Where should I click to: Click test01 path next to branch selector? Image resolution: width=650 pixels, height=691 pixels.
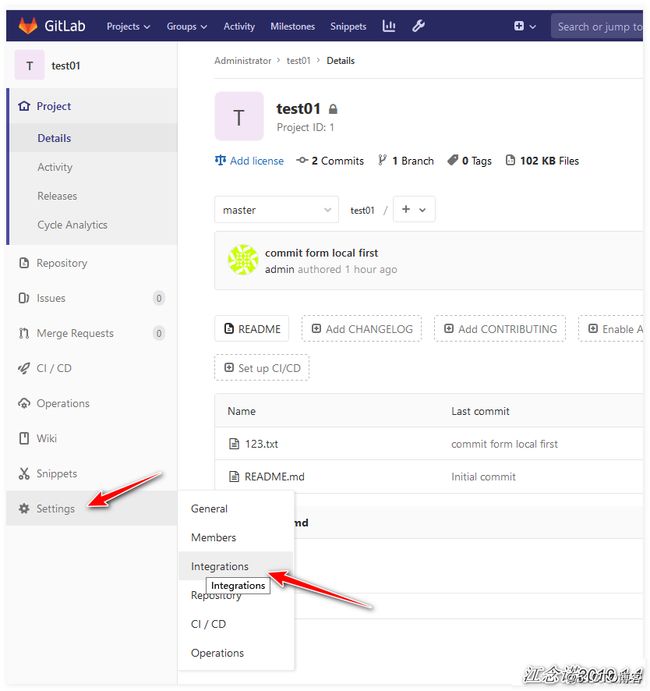pos(362,210)
